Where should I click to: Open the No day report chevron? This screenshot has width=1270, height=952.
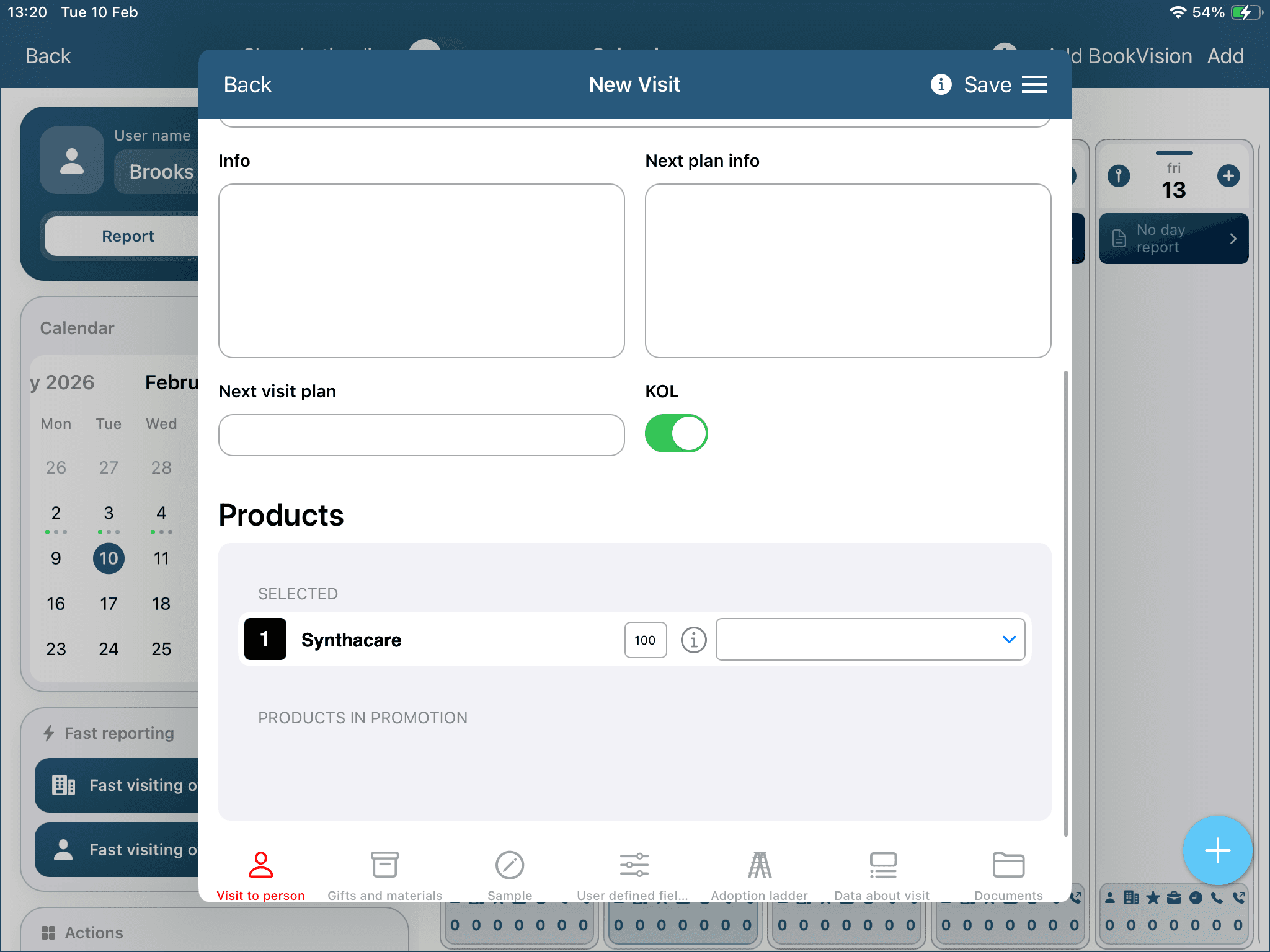click(x=1233, y=239)
